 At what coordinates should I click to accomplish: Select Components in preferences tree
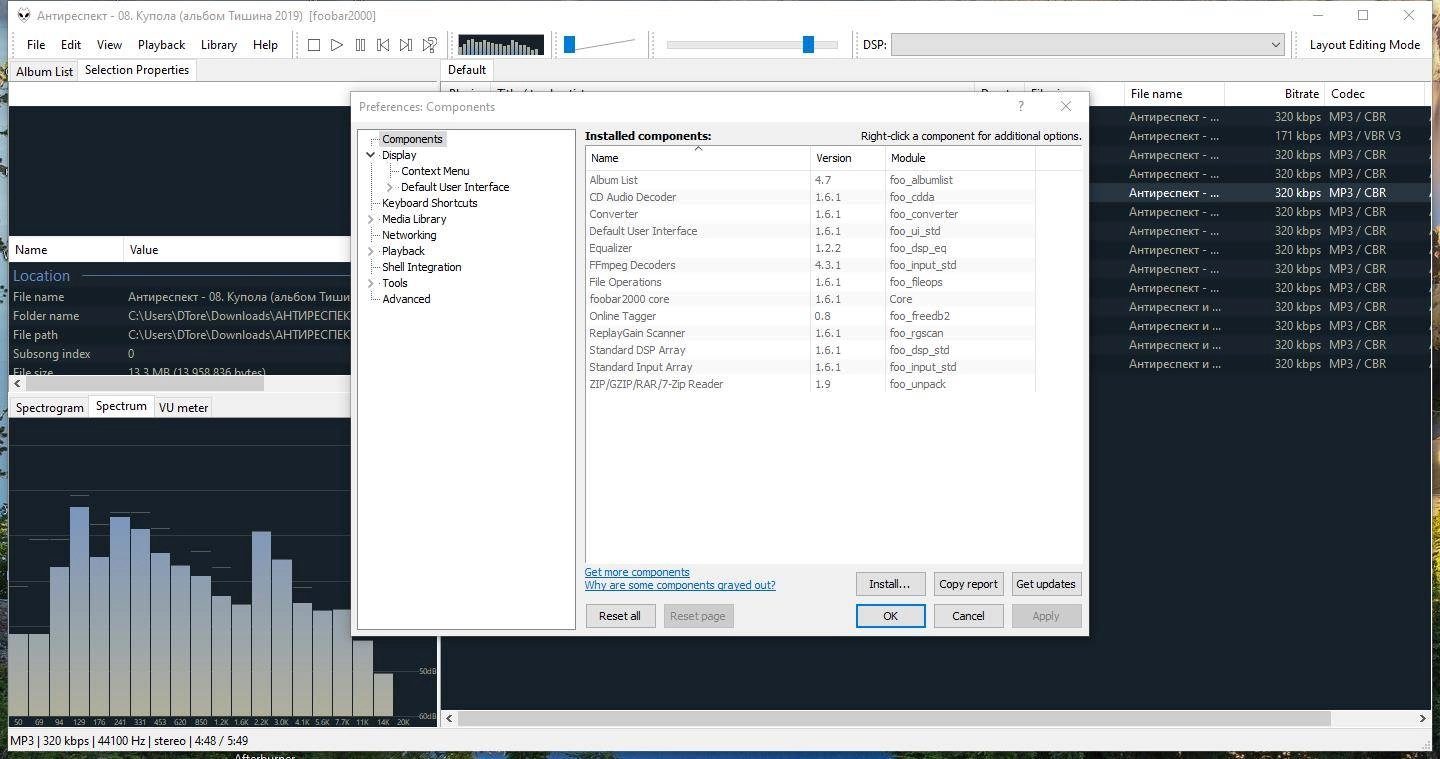coord(412,139)
